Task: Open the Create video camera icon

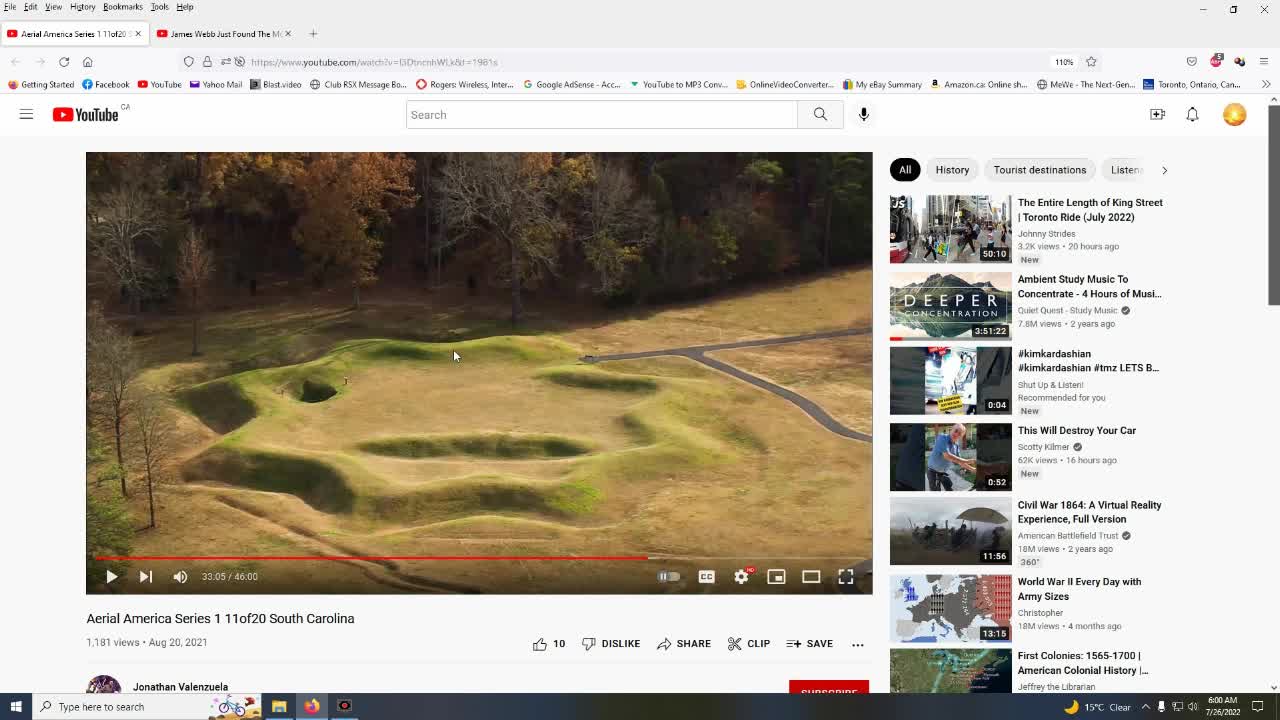Action: (1157, 114)
